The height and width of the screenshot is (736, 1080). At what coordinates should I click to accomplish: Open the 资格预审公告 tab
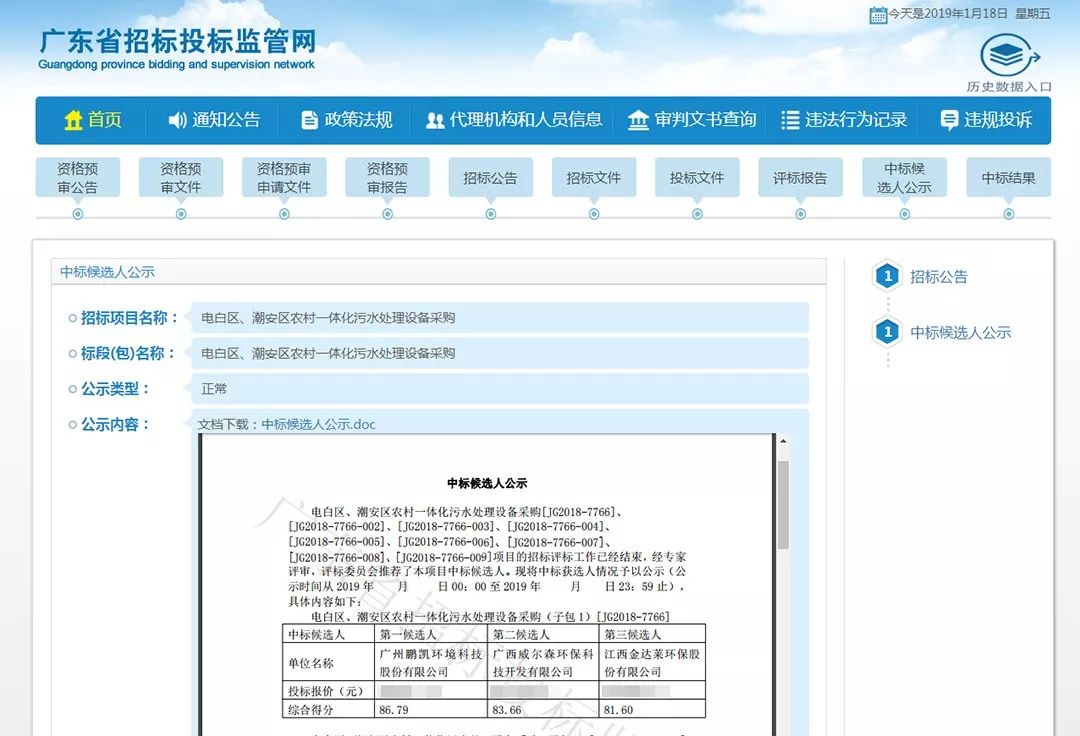click(78, 178)
